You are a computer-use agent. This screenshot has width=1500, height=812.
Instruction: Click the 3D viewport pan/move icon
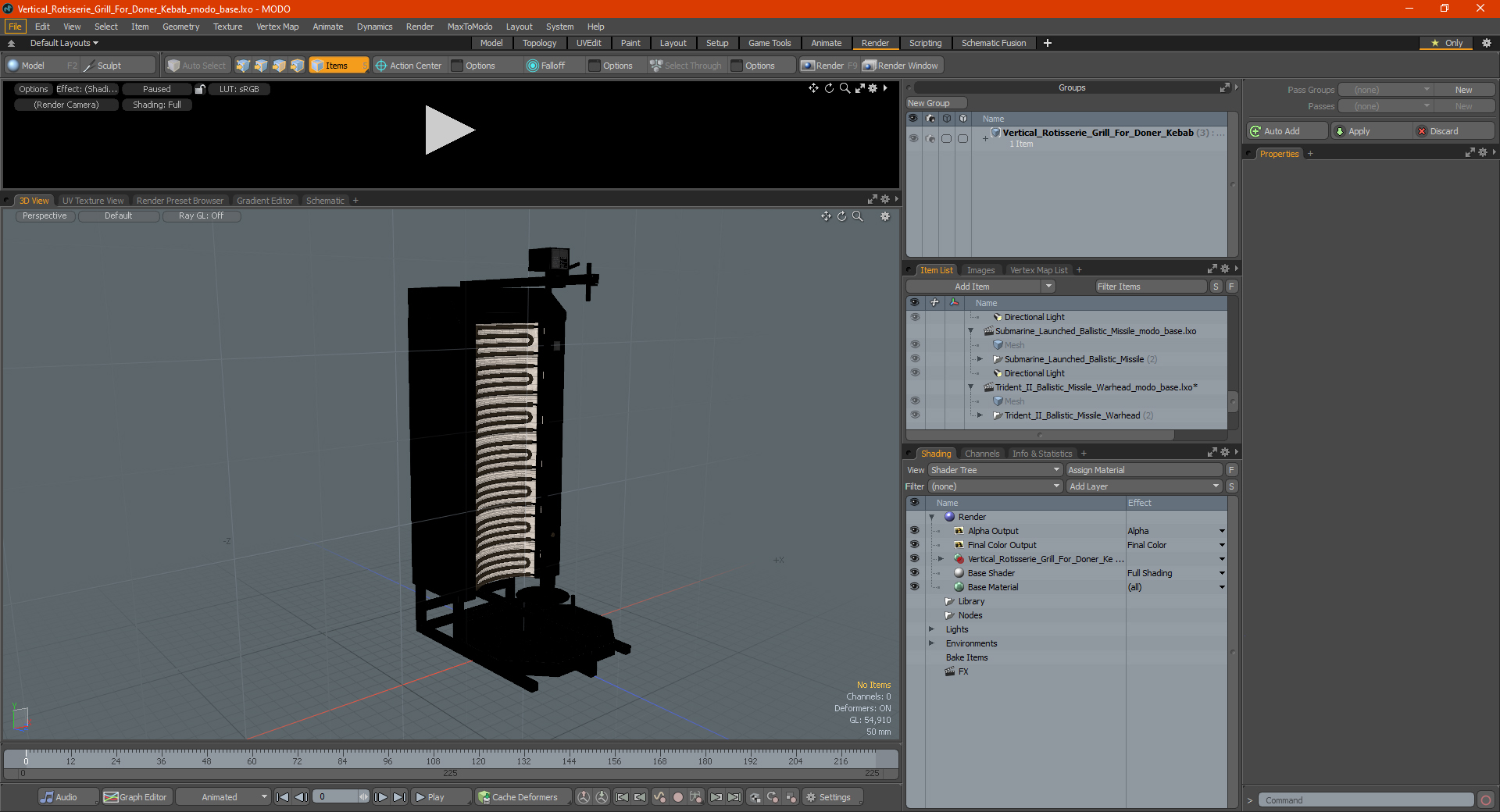(x=826, y=216)
